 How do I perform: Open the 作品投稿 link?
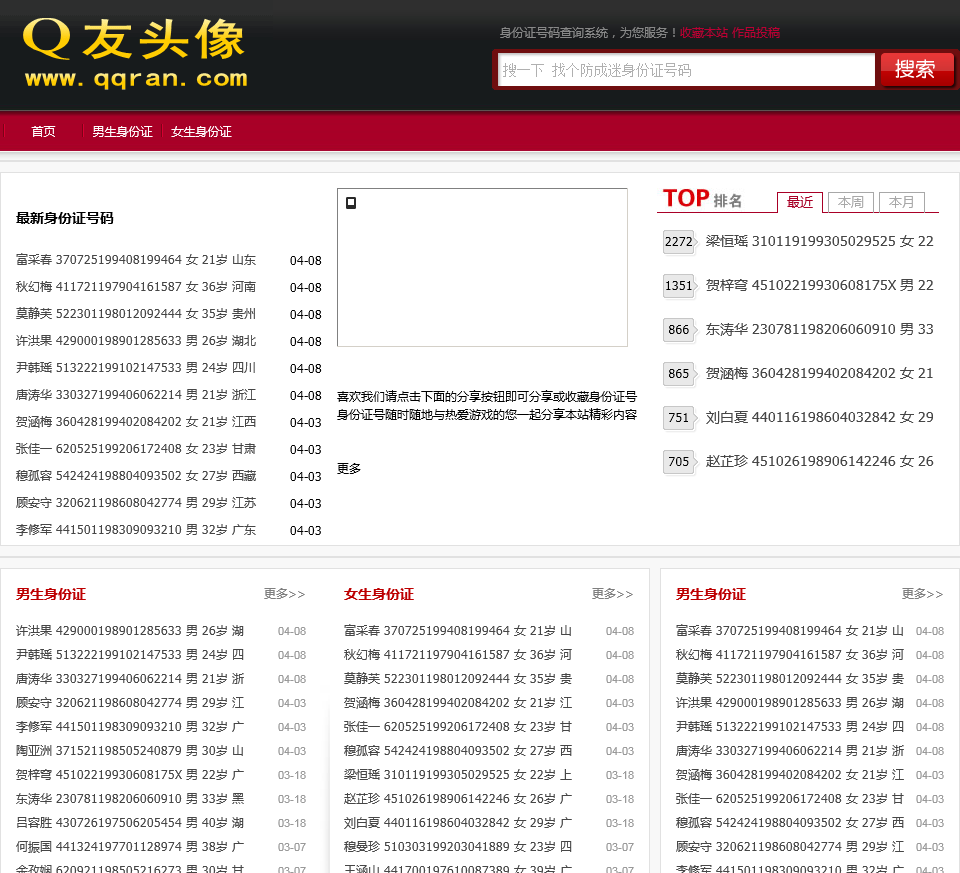[x=756, y=32]
